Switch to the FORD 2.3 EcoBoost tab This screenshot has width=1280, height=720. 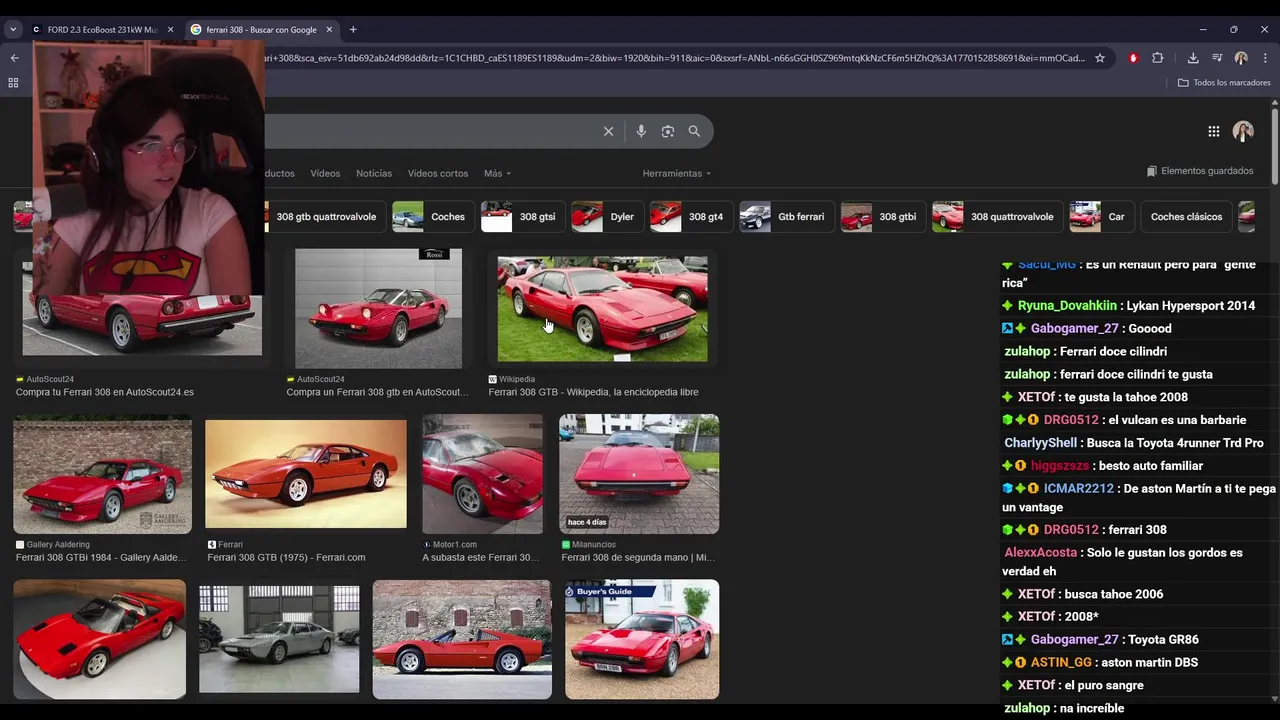click(103, 30)
